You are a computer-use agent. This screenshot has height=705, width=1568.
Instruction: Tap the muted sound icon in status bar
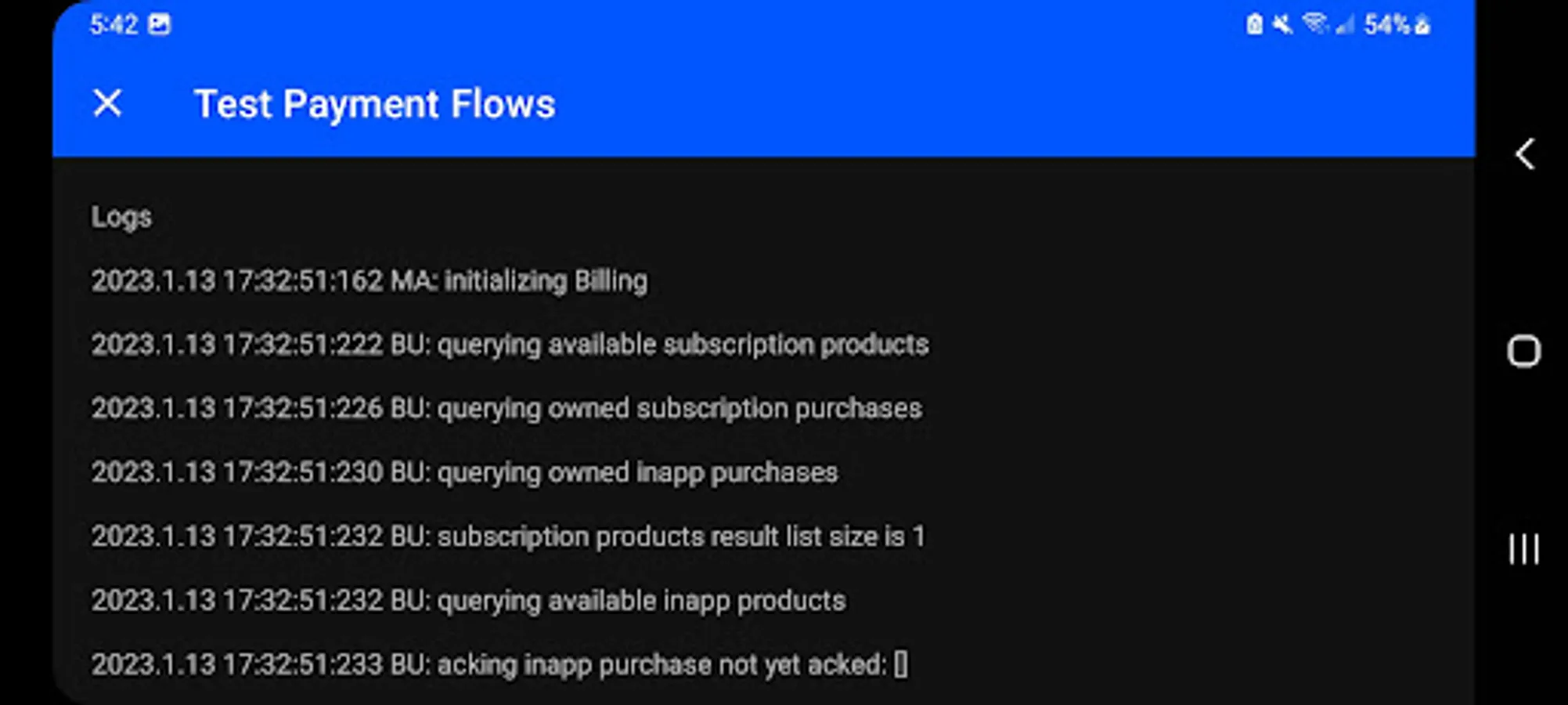(x=1282, y=25)
